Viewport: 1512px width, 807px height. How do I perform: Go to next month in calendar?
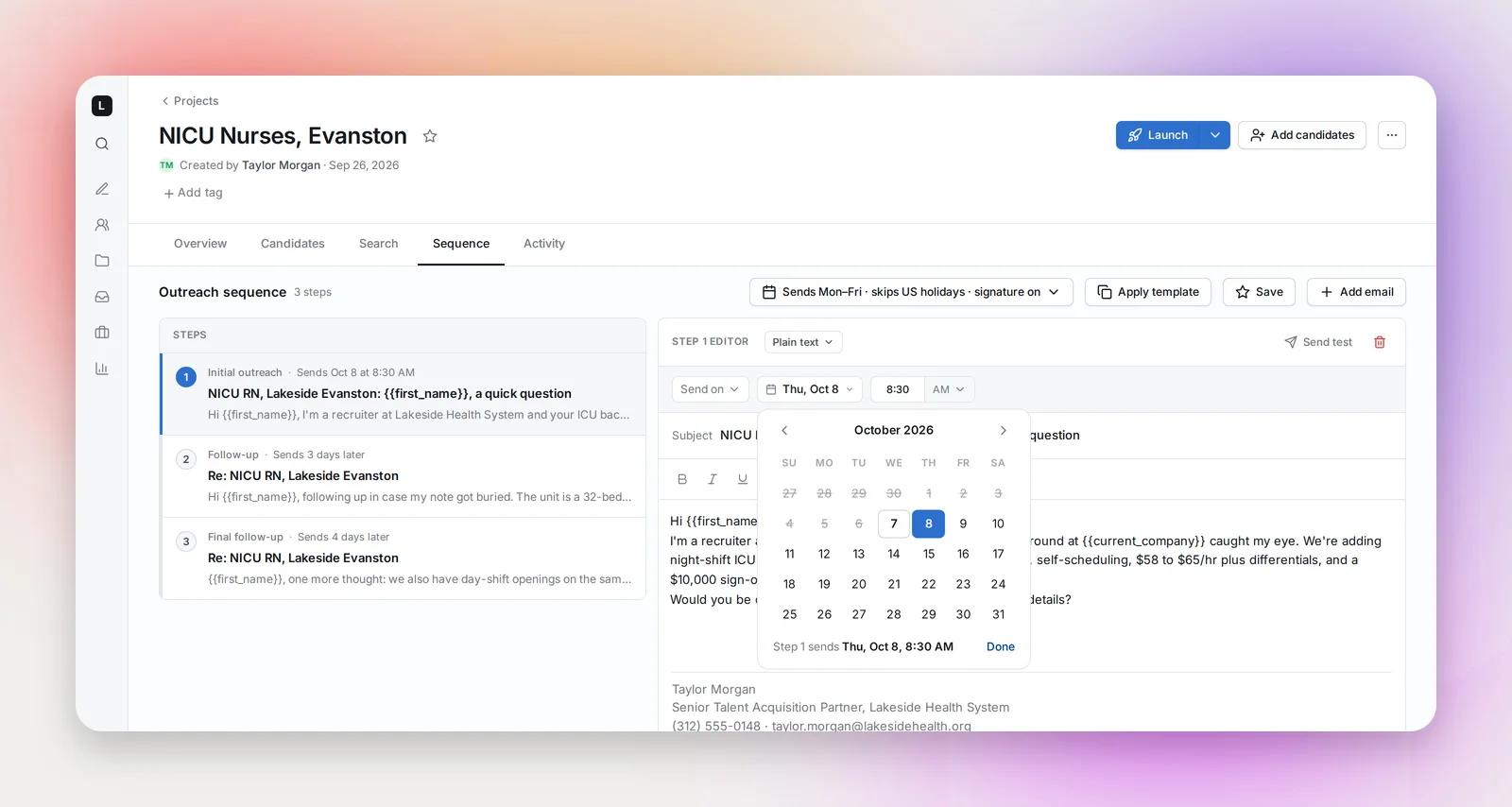coord(1004,430)
